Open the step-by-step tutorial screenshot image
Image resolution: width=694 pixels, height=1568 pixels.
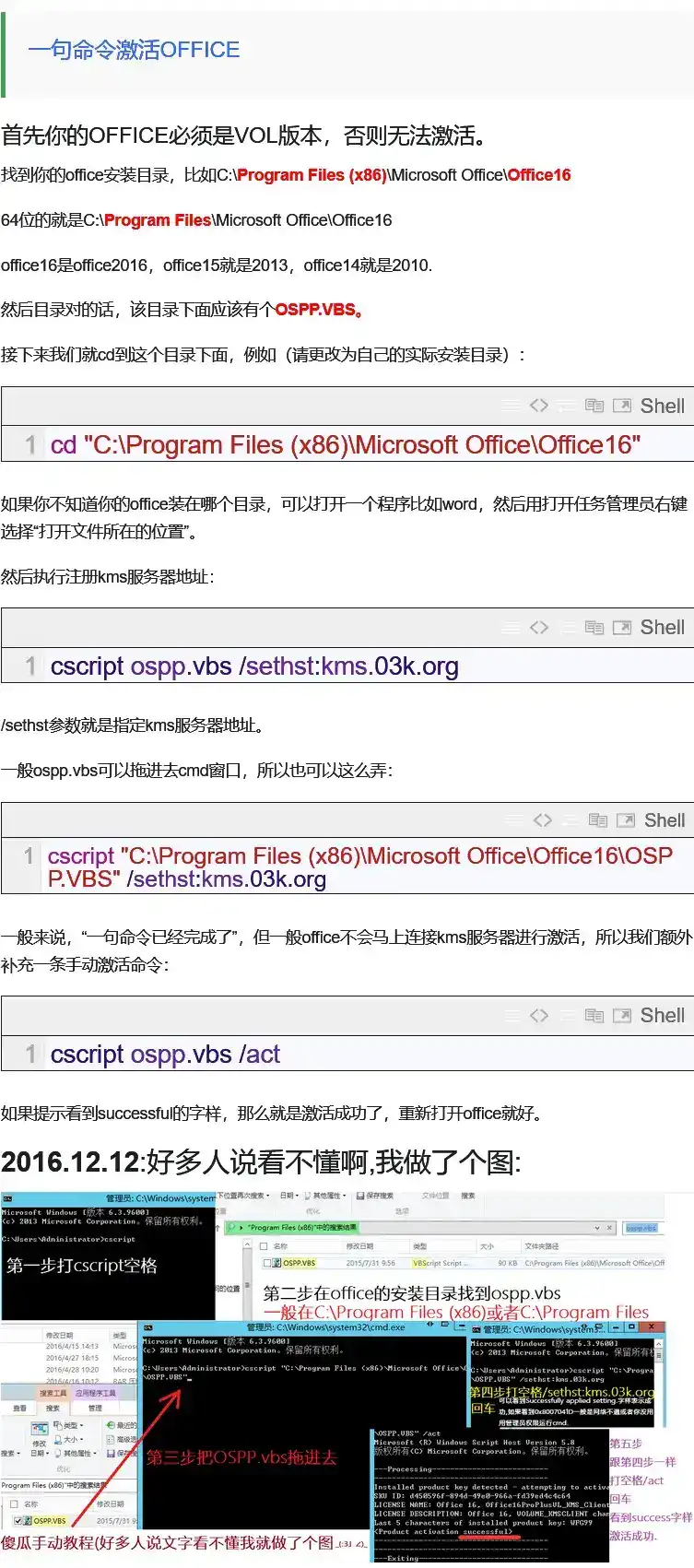point(347,1378)
